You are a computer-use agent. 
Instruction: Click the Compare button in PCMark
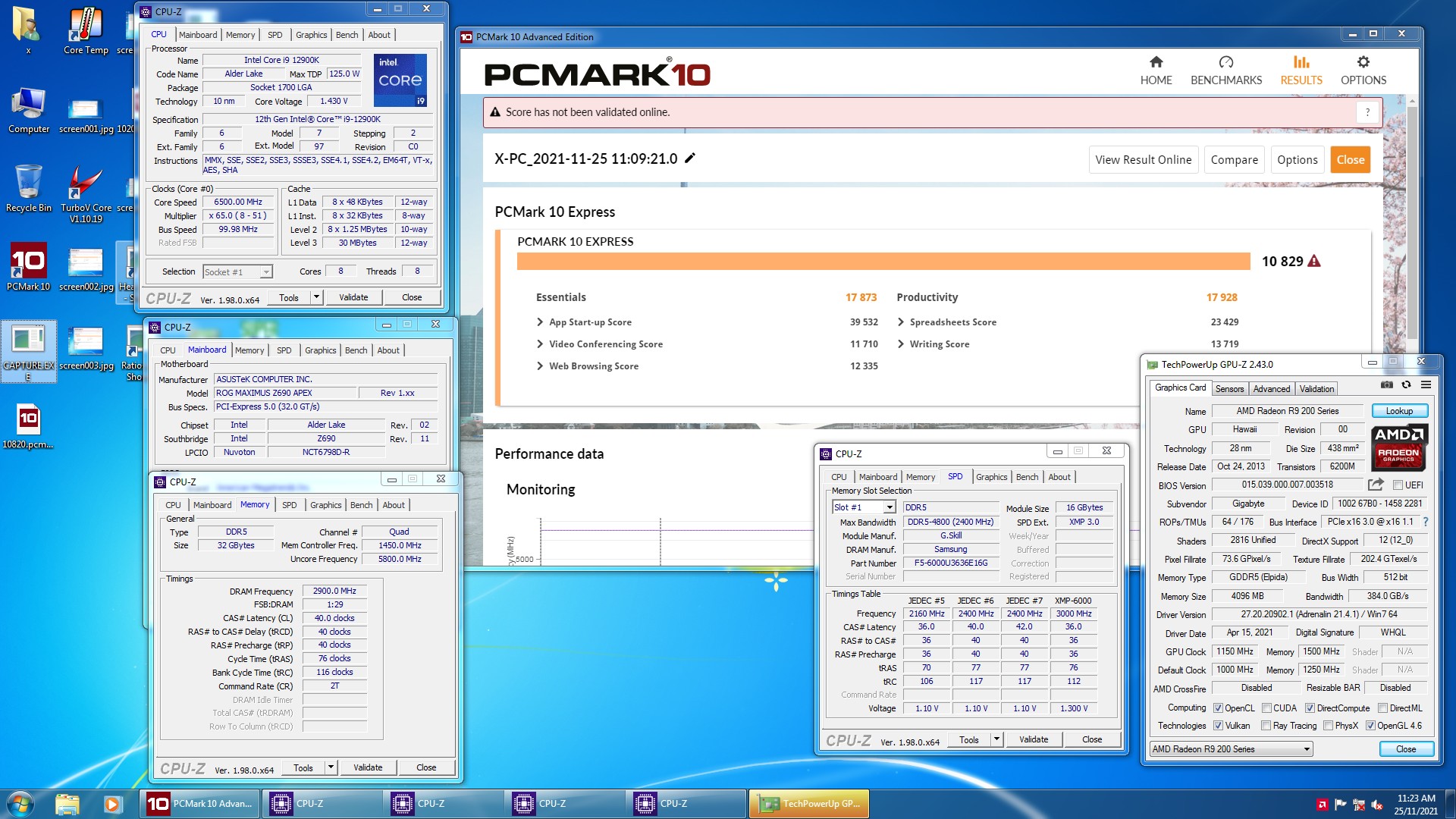(x=1234, y=160)
